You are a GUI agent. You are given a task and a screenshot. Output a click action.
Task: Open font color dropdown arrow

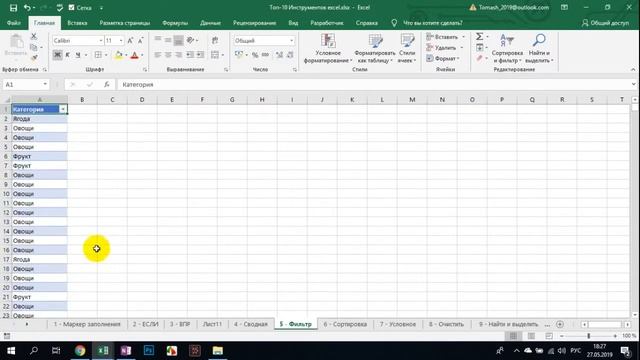tap(142, 55)
